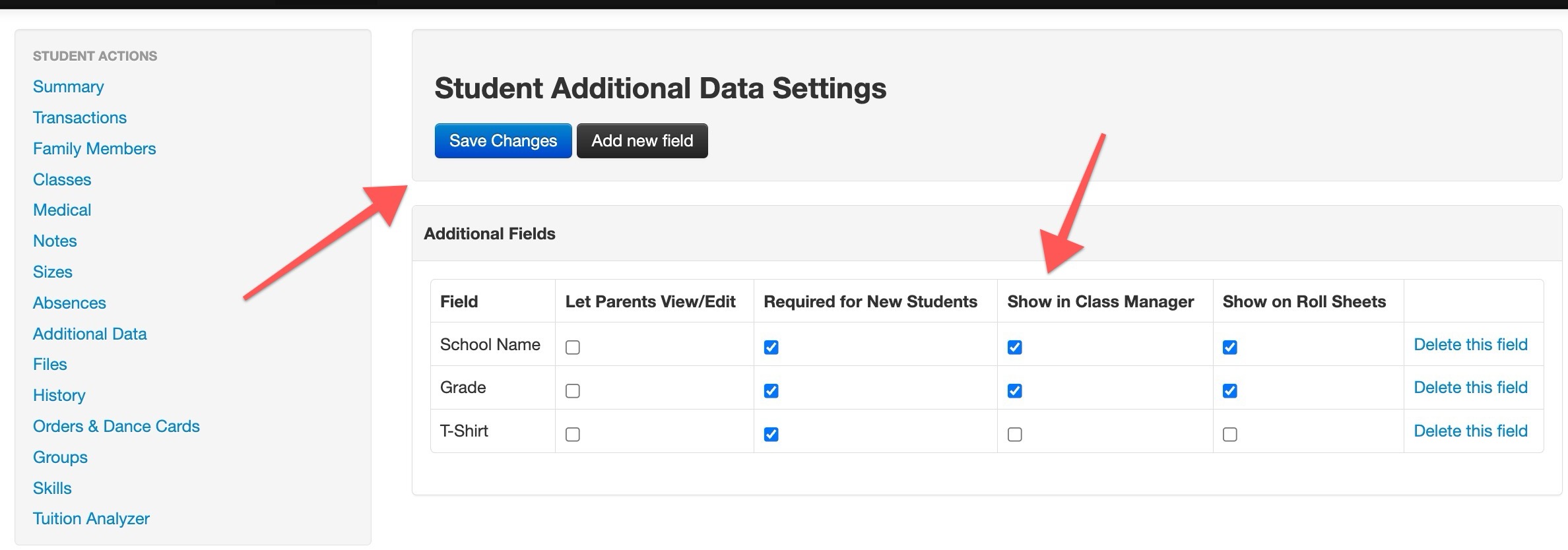Image resolution: width=1568 pixels, height=550 pixels.
Task: Go to Transactions in the sidebar
Action: click(80, 117)
